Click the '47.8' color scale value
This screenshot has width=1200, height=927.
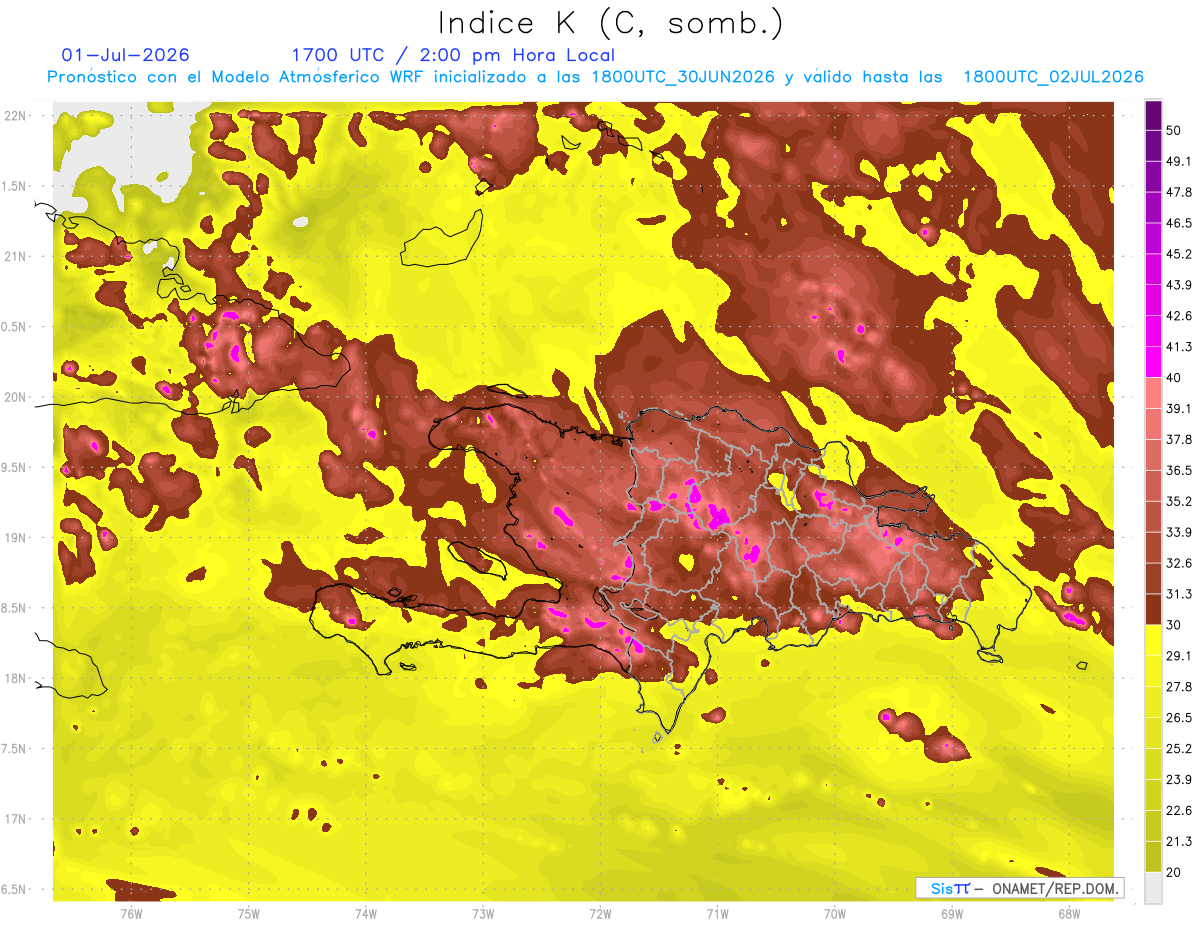point(1178,192)
